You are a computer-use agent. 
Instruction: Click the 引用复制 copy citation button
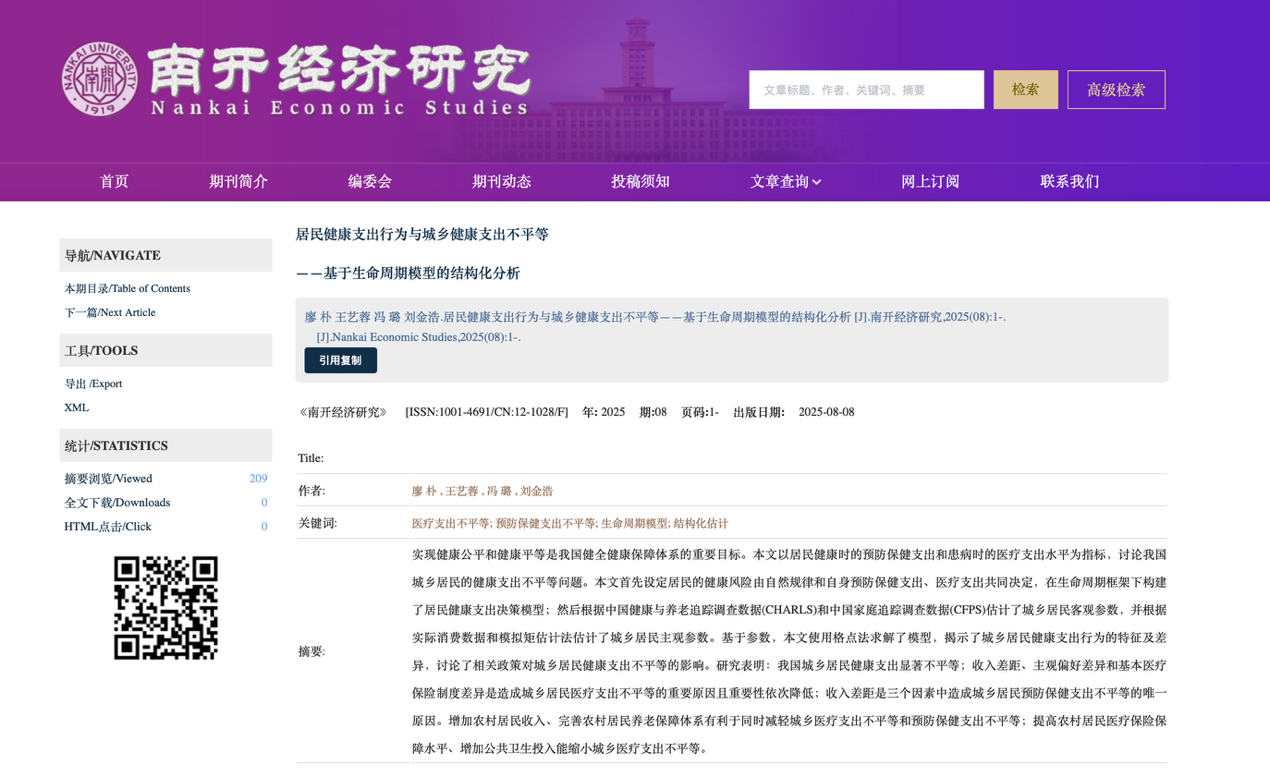(340, 360)
